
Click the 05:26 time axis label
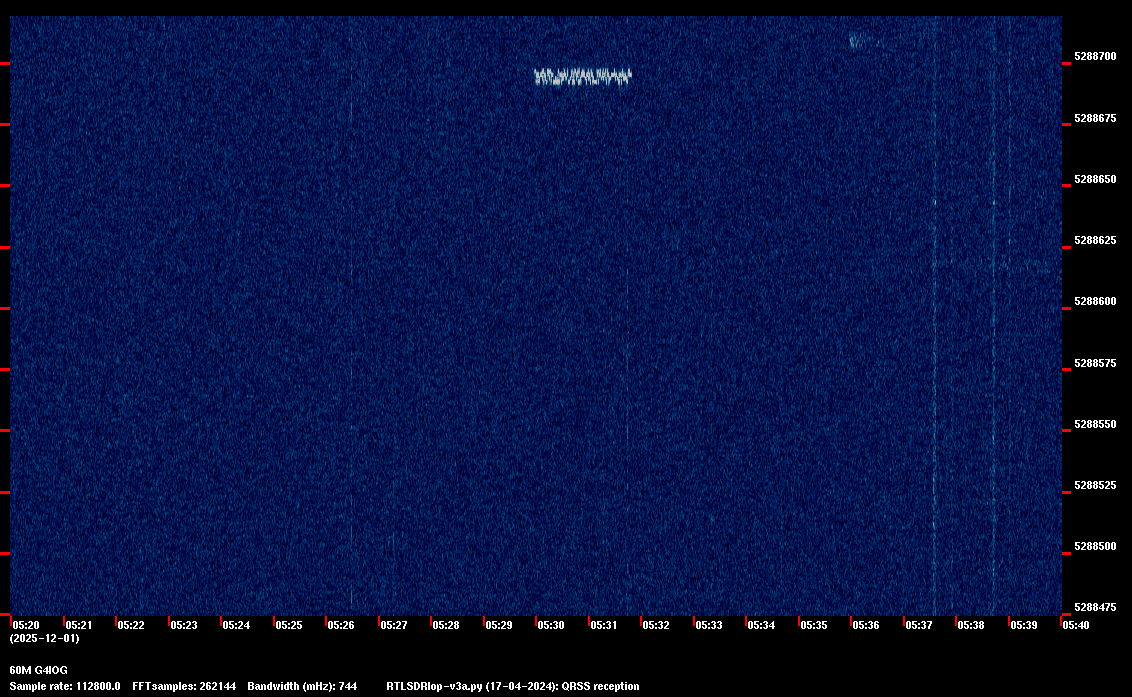coord(341,625)
